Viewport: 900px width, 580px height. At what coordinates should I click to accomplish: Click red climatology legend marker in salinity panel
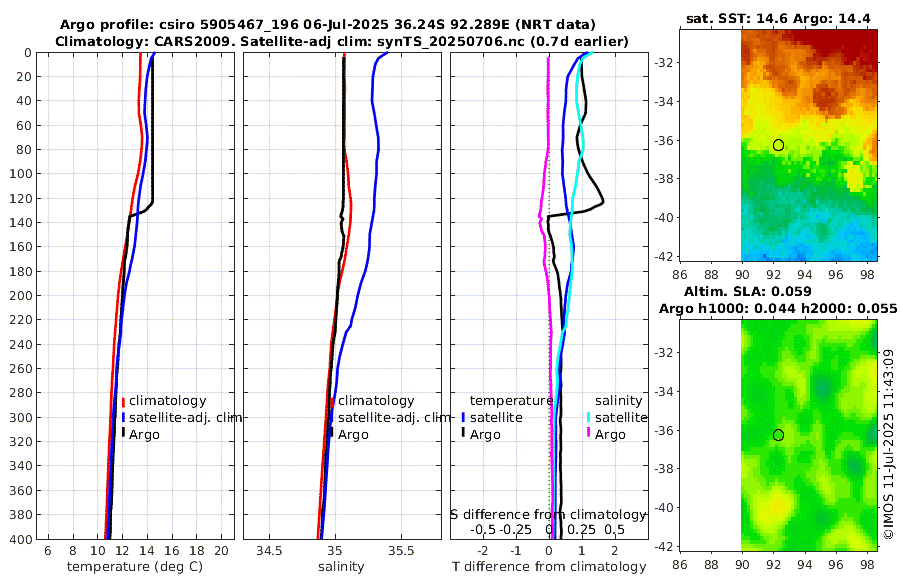point(331,401)
